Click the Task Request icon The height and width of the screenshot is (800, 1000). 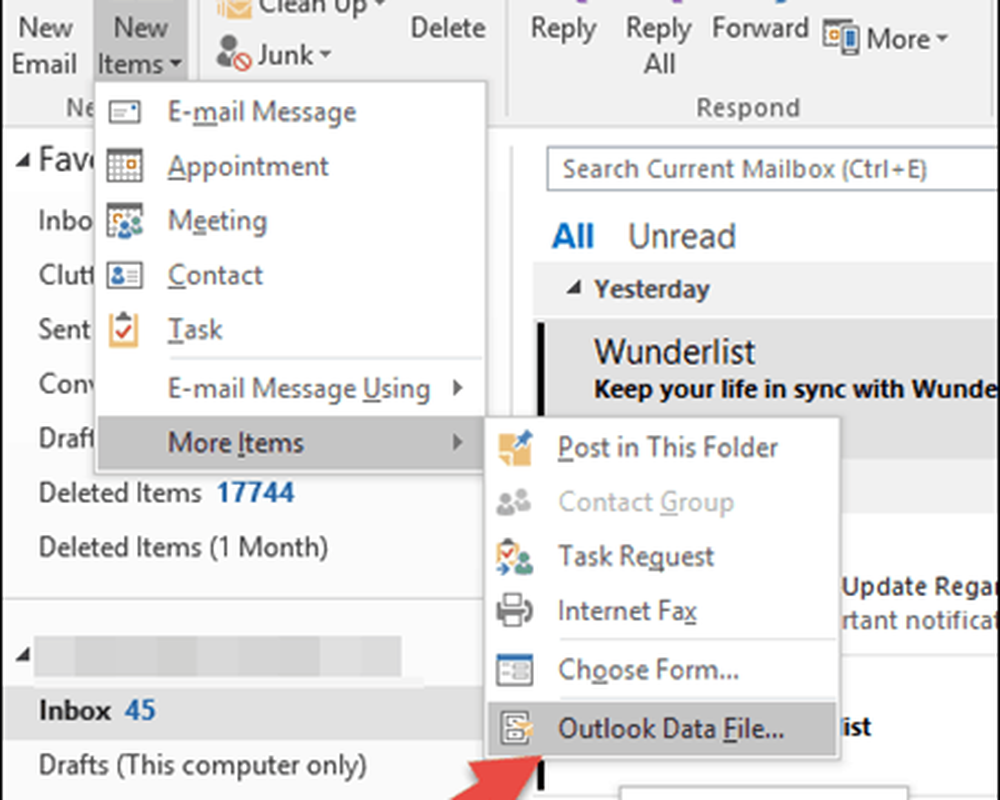coord(515,557)
